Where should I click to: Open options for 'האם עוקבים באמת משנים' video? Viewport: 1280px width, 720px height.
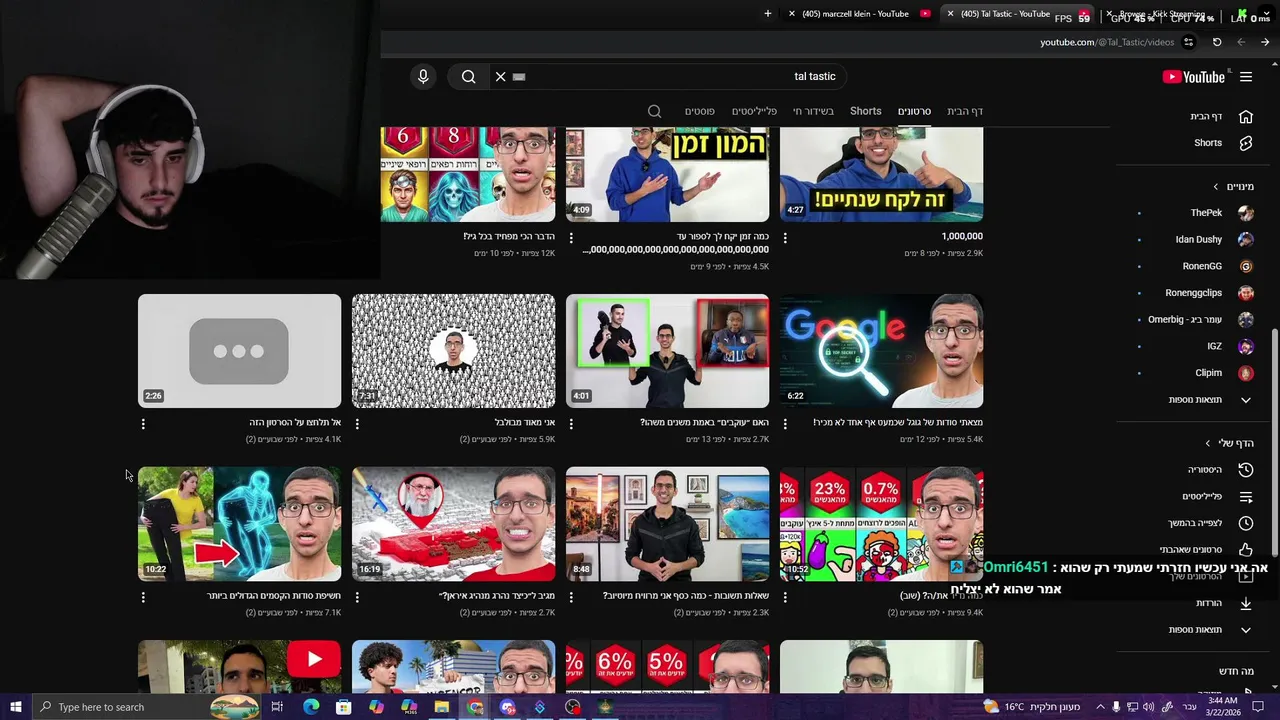(571, 424)
